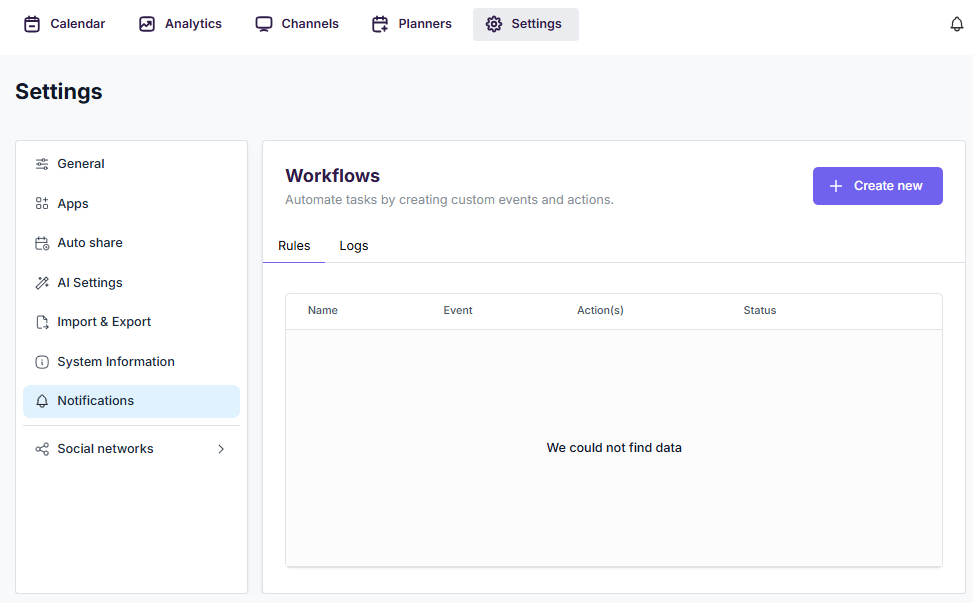Click the AI Settings magic wand icon
The image size is (973, 603).
[42, 283]
